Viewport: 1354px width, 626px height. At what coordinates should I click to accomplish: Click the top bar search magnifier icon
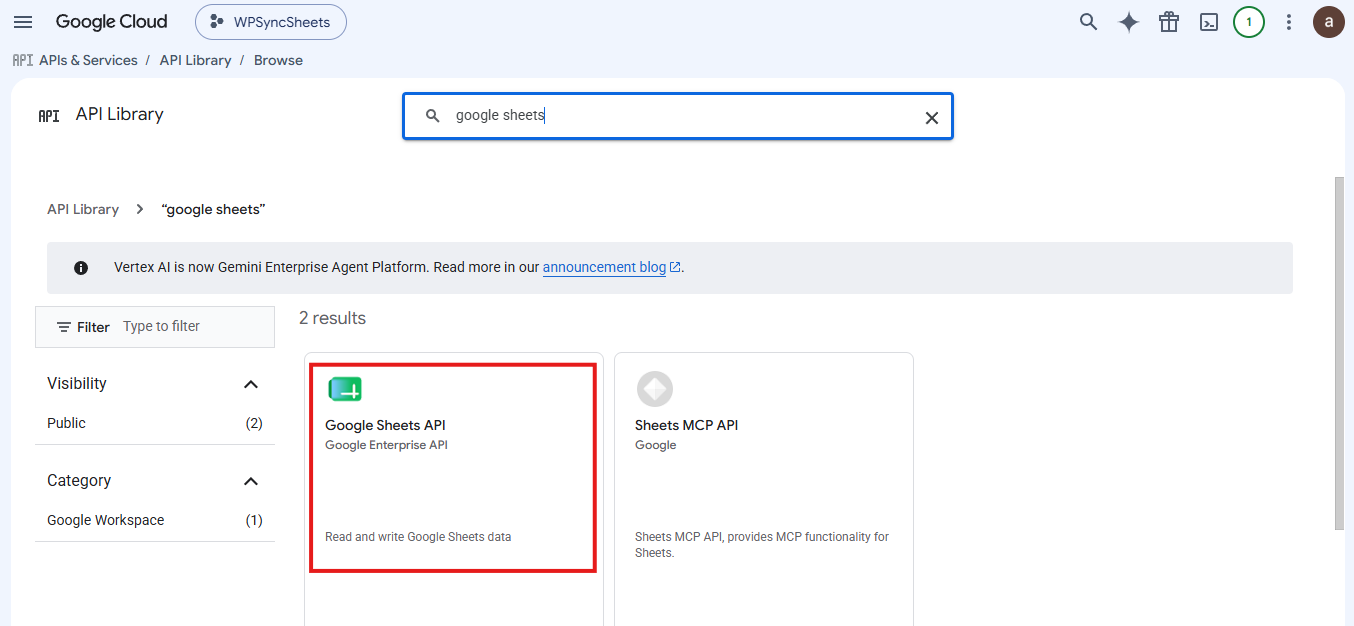click(1089, 22)
